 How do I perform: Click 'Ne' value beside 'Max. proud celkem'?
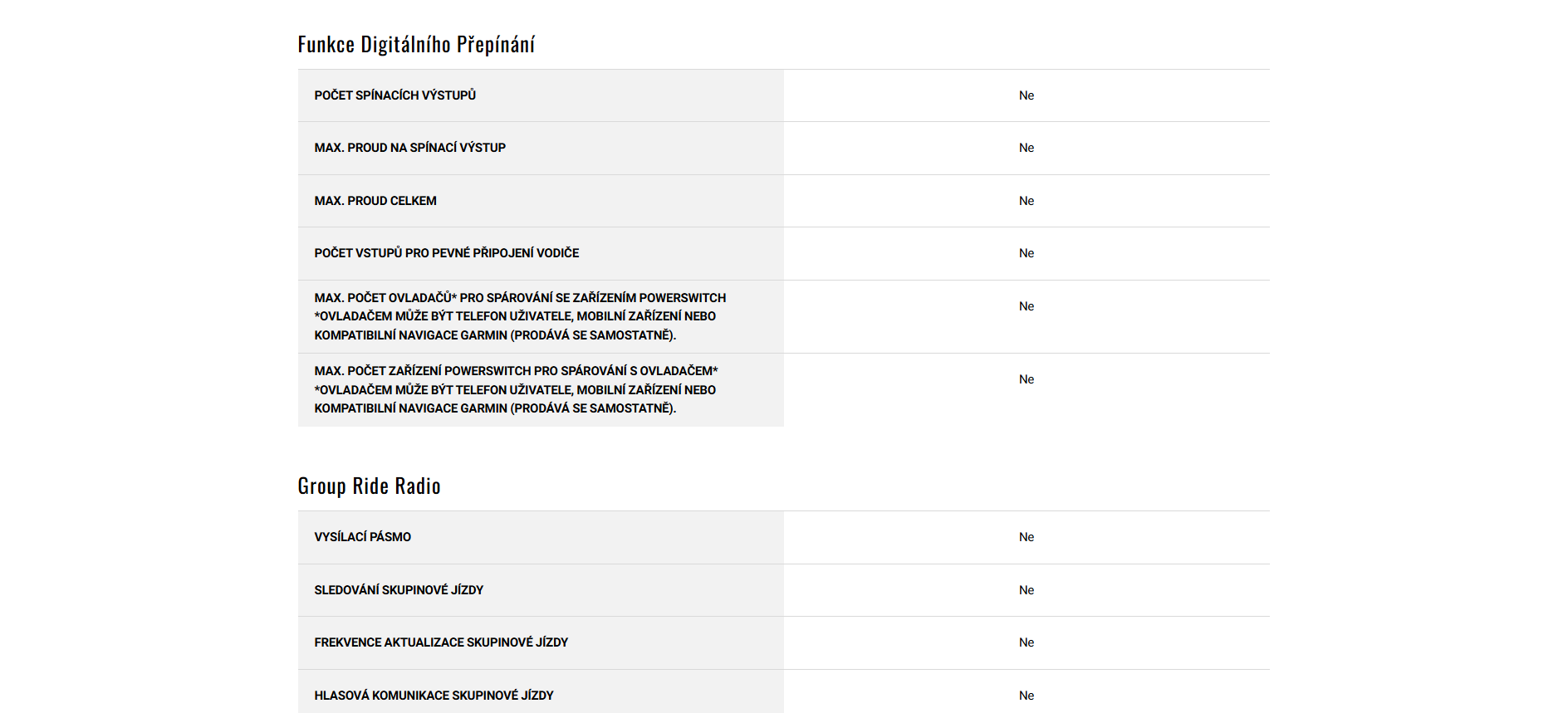(x=1026, y=201)
